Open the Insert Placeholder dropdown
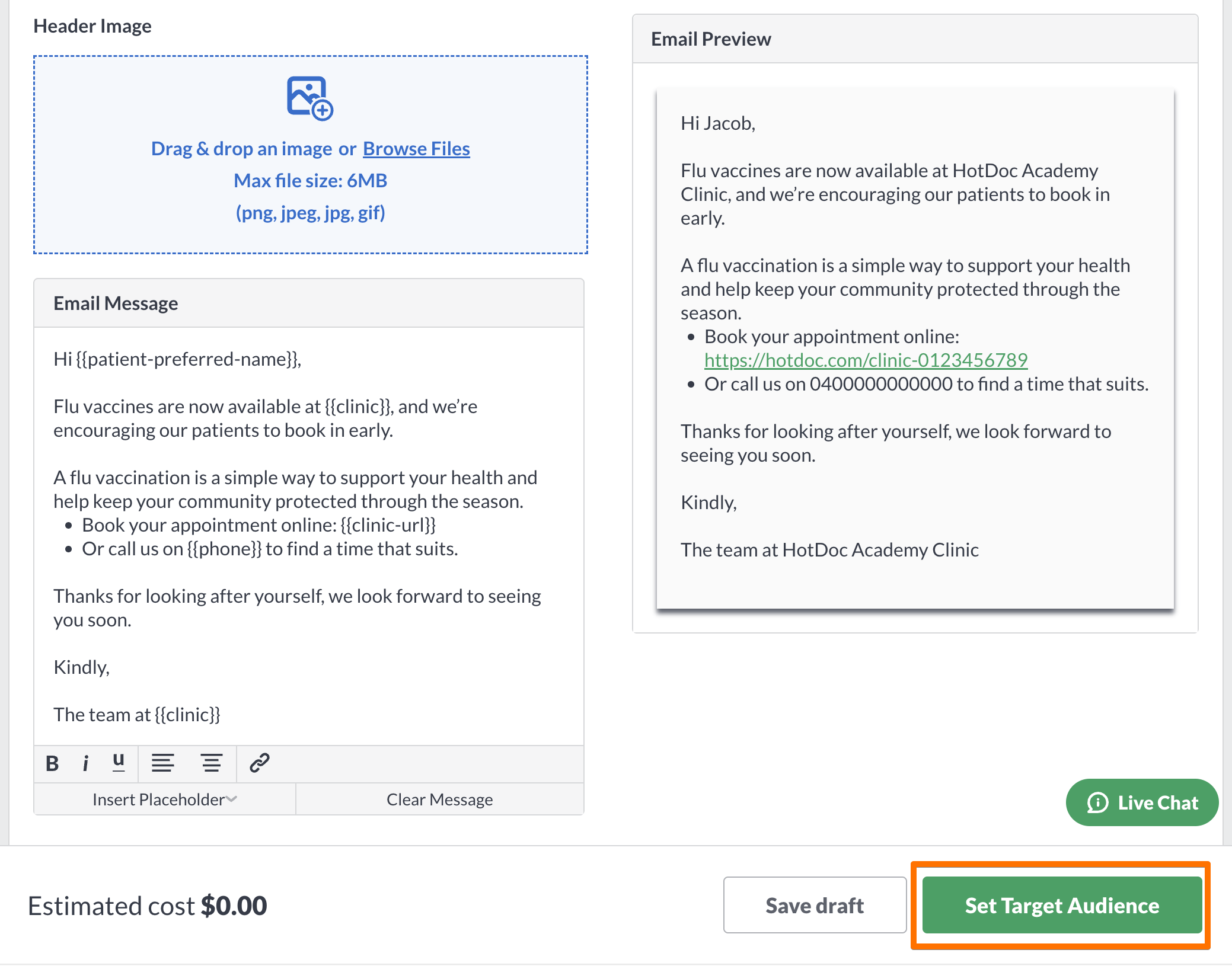The image size is (1232, 966). pyautogui.click(x=165, y=799)
